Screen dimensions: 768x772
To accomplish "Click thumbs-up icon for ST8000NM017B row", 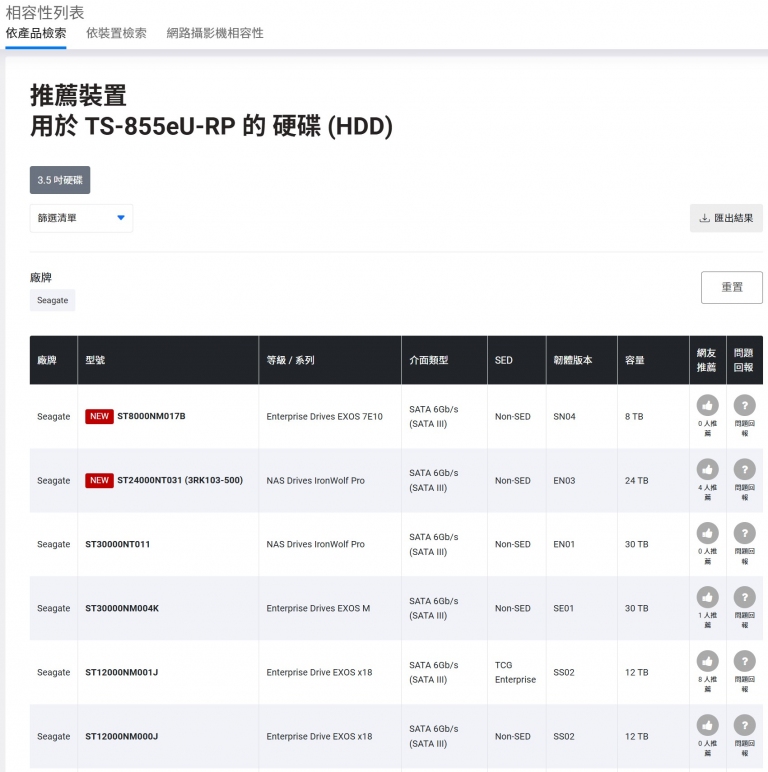I will coord(707,405).
